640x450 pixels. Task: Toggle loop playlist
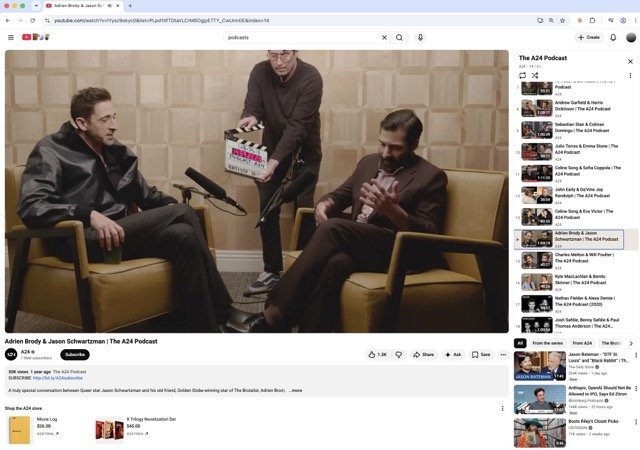tap(522, 76)
